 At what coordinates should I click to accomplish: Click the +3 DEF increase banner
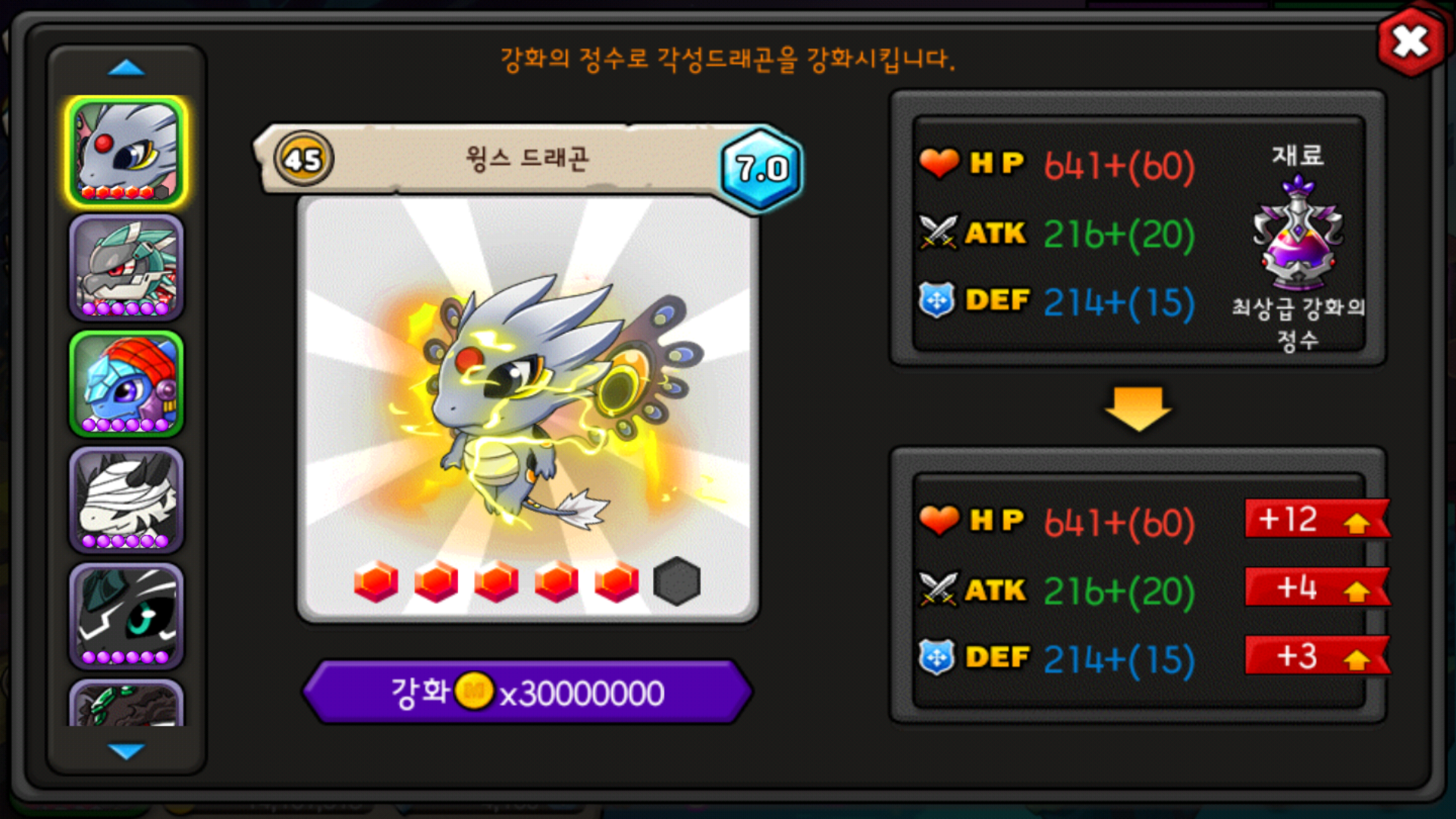point(1317,656)
